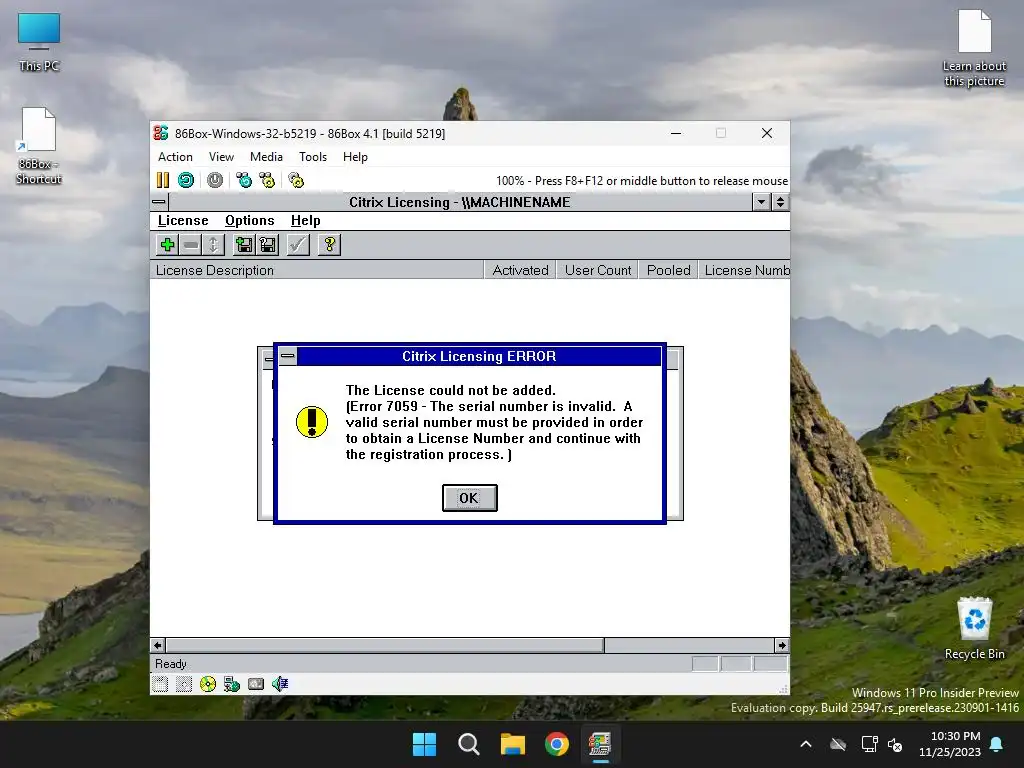Minimize the 86Box window

[676, 133]
